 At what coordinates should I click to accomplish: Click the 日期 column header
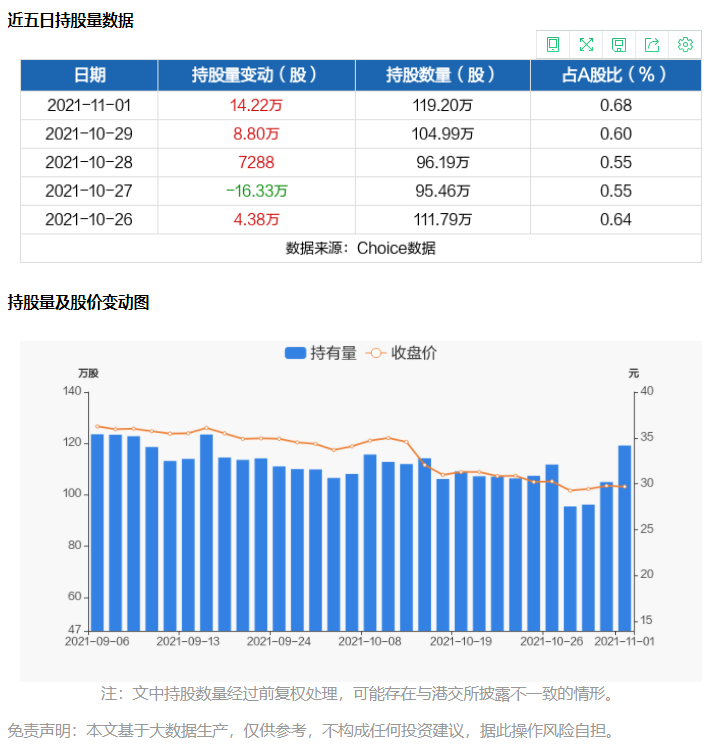tap(89, 75)
